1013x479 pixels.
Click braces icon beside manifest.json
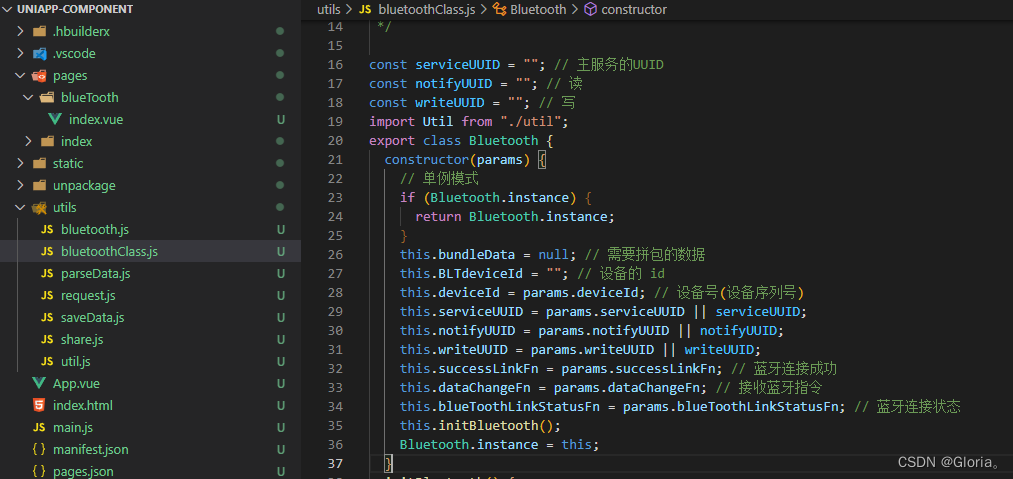pos(39,449)
